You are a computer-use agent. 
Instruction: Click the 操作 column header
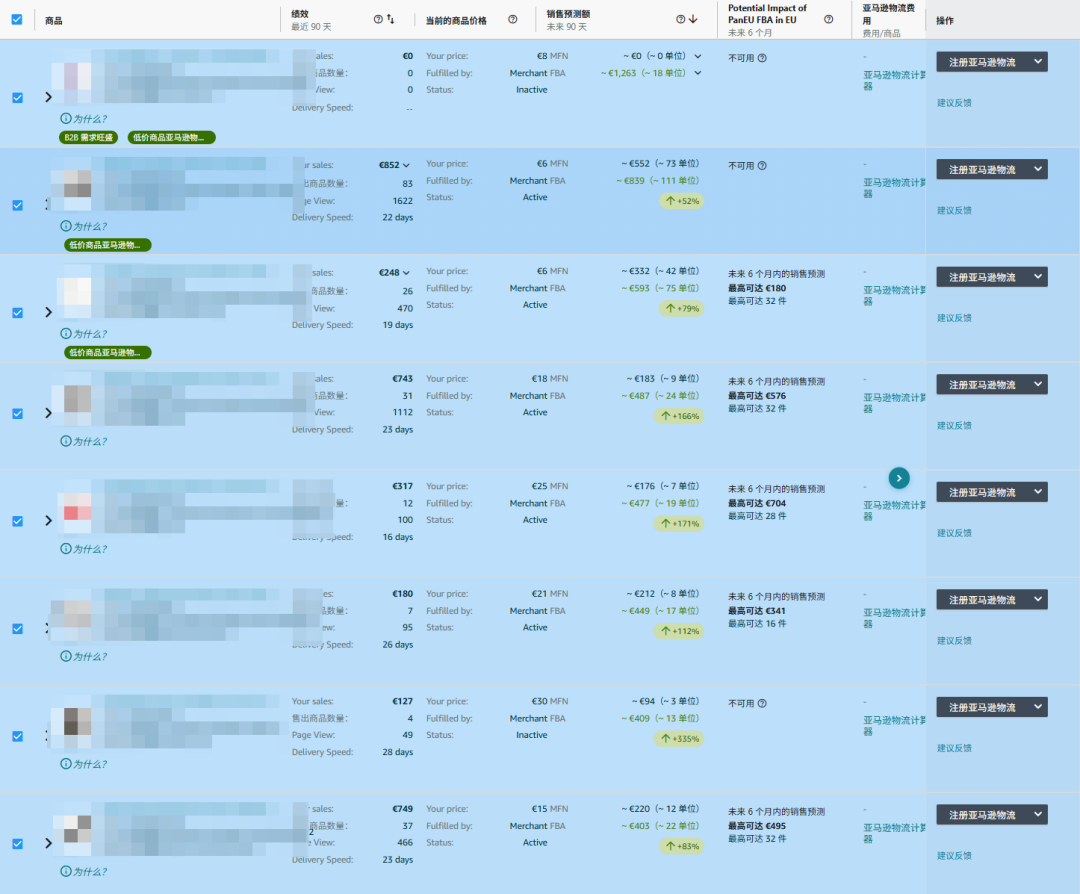pyautogui.click(x=945, y=21)
